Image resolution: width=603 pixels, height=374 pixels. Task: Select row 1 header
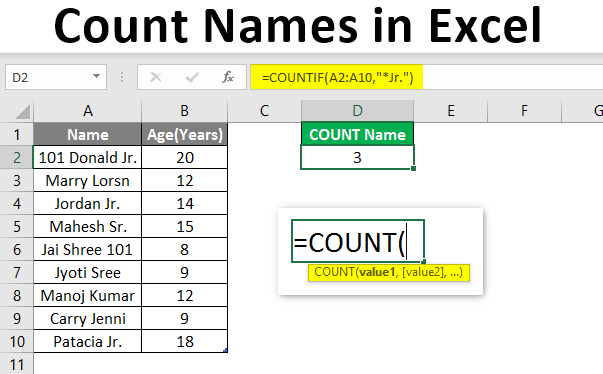pos(17,135)
